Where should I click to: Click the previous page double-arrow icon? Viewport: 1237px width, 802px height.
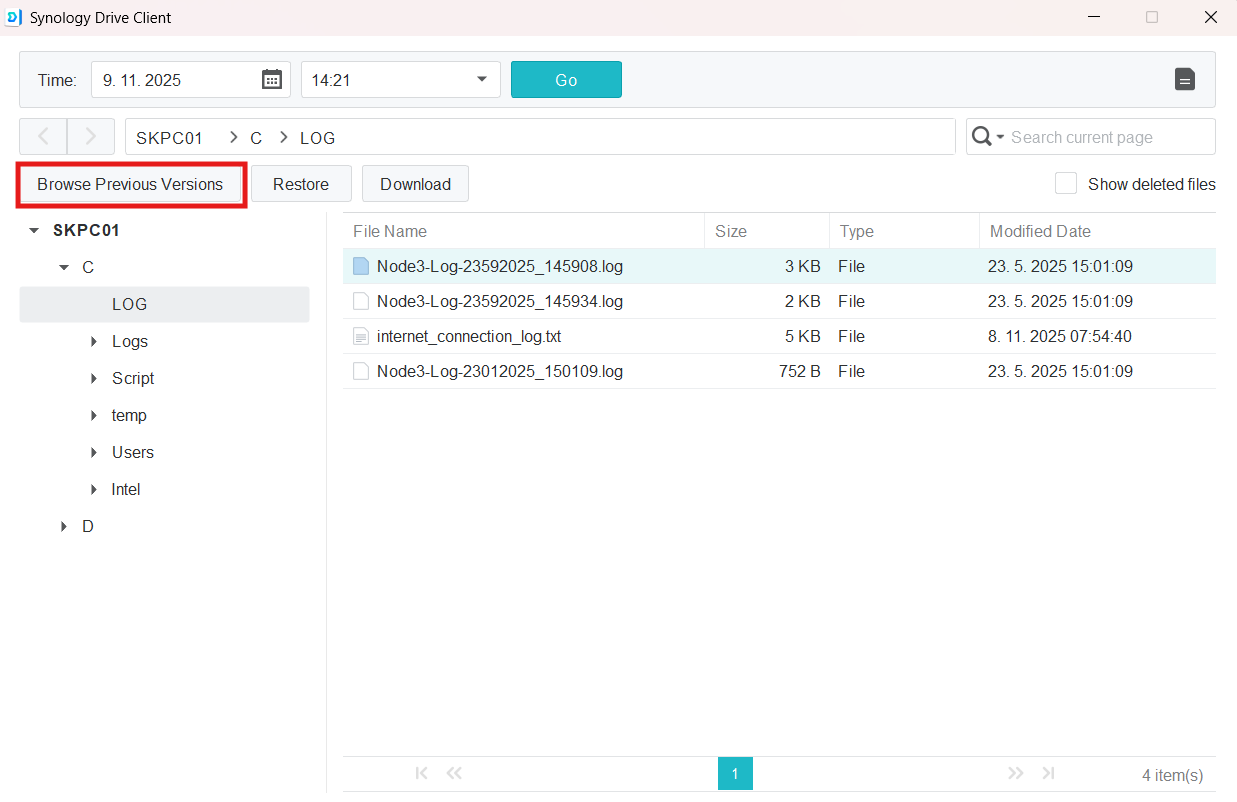click(x=454, y=773)
